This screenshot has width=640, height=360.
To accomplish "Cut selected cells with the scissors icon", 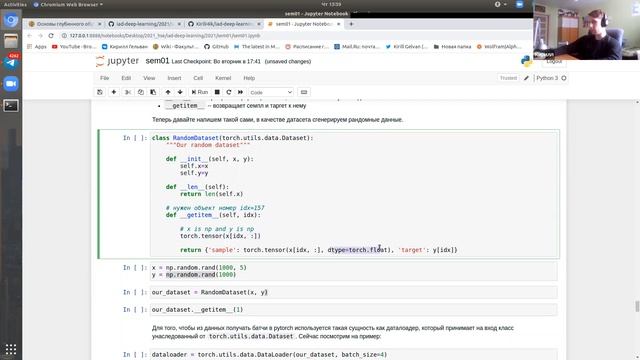I will [x=128, y=92].
